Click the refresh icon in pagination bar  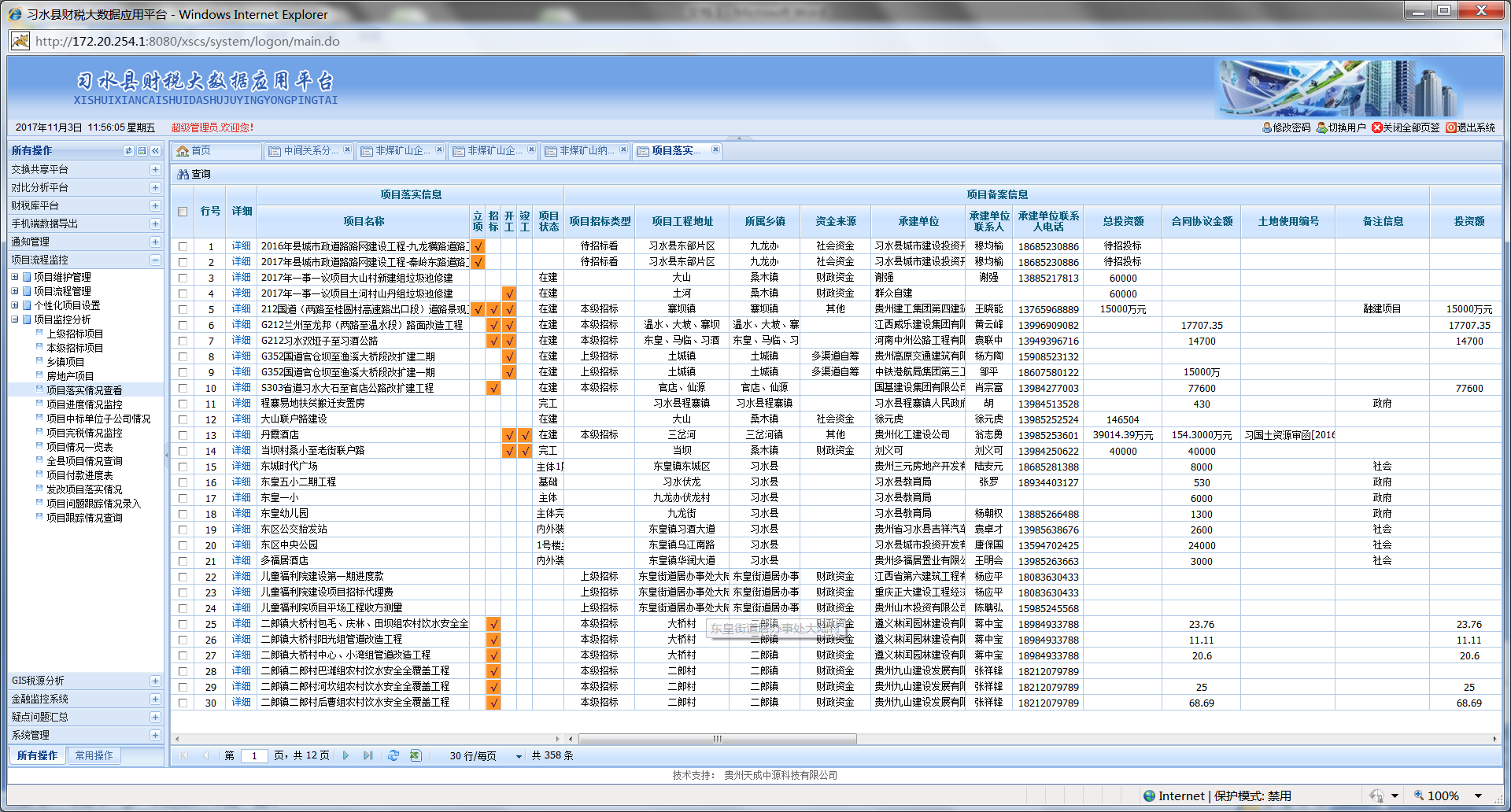click(x=393, y=755)
